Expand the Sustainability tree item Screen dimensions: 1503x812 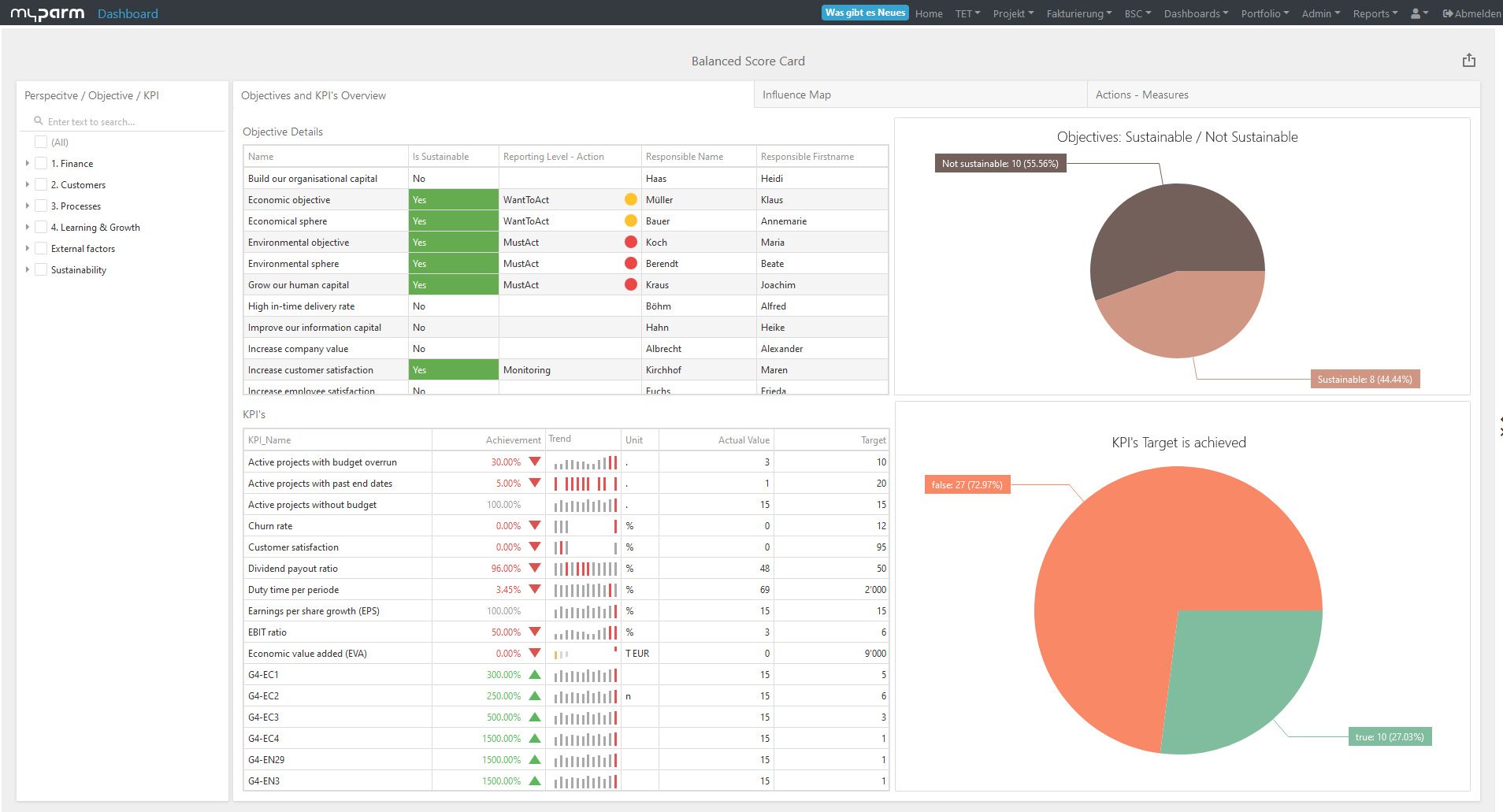pyautogui.click(x=26, y=269)
